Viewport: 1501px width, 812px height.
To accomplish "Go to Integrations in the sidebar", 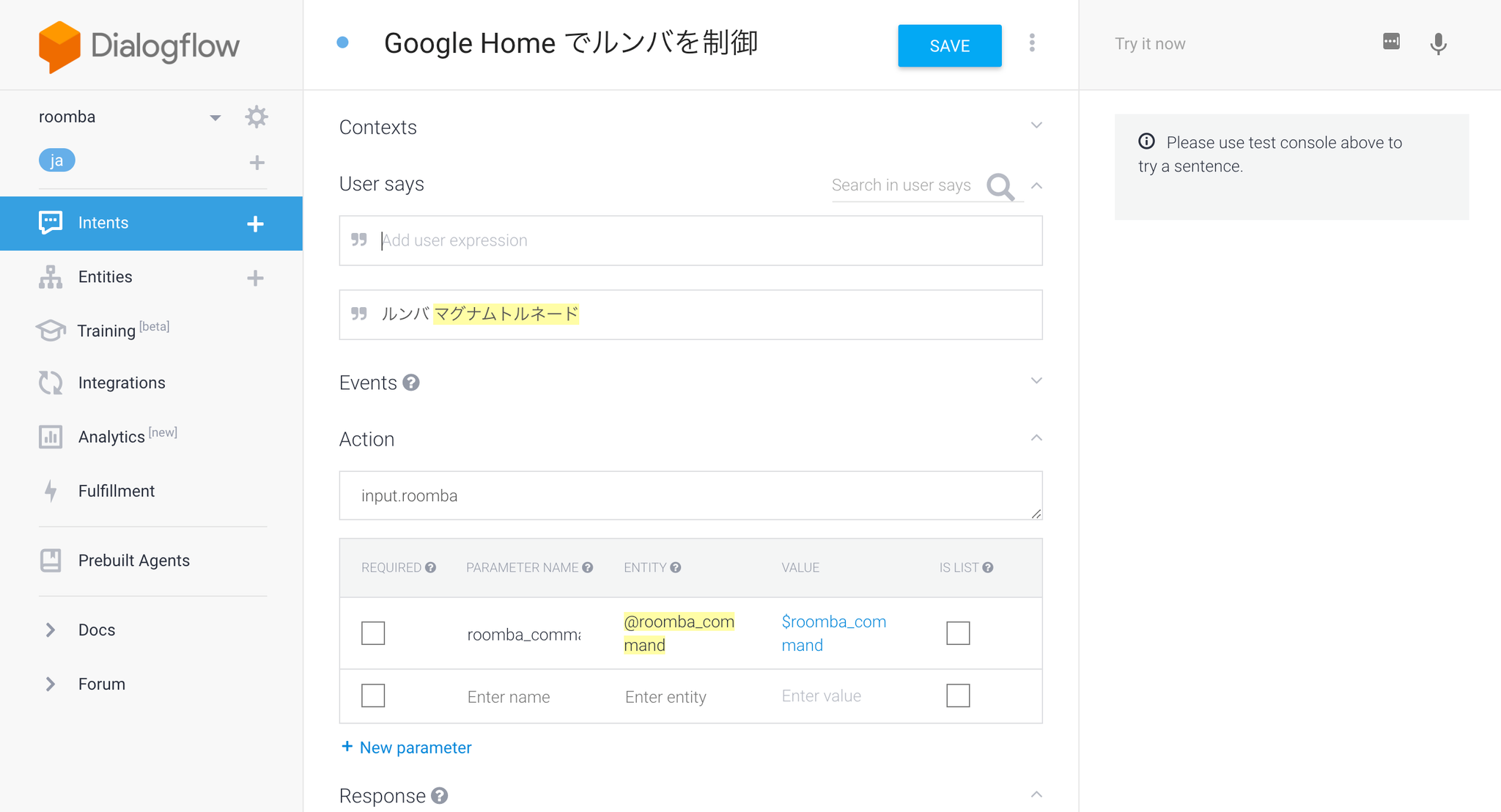I will click(122, 383).
